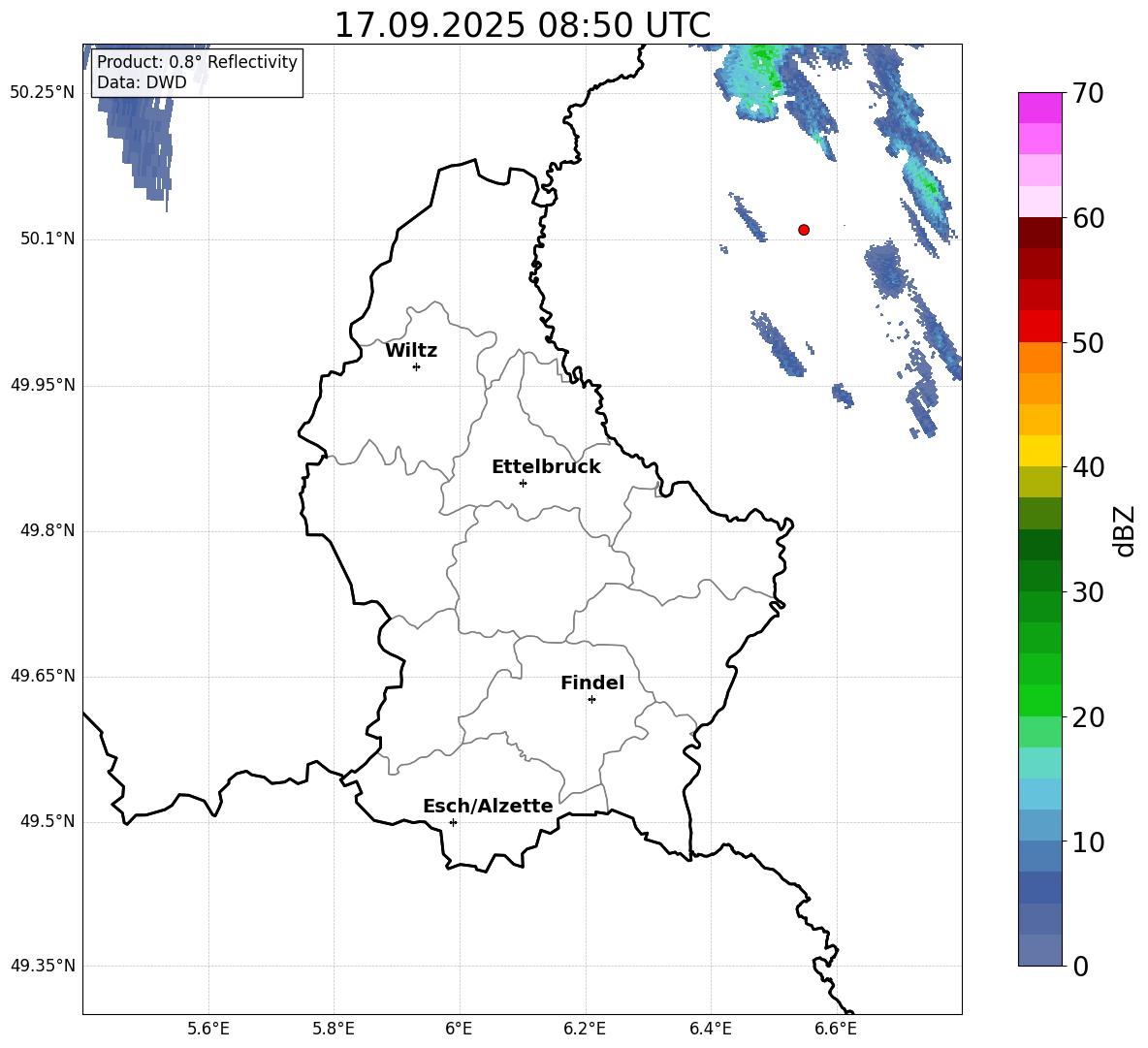Click the 6.2°E longitude label
The width and height of the screenshot is (1148, 1048).
click(x=585, y=1029)
